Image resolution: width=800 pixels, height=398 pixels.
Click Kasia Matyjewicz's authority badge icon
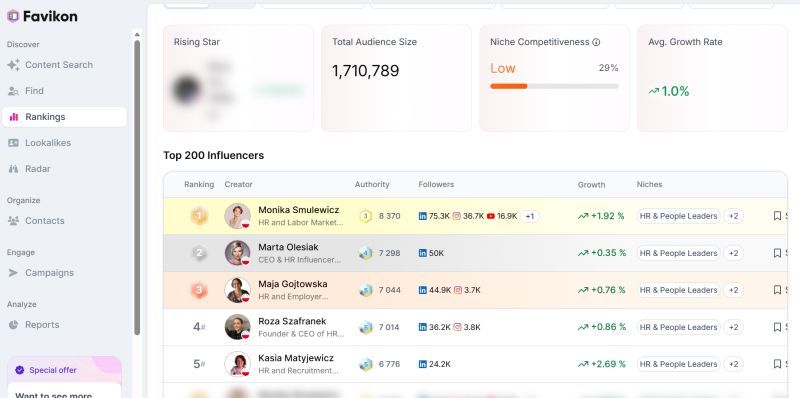[x=365, y=364]
